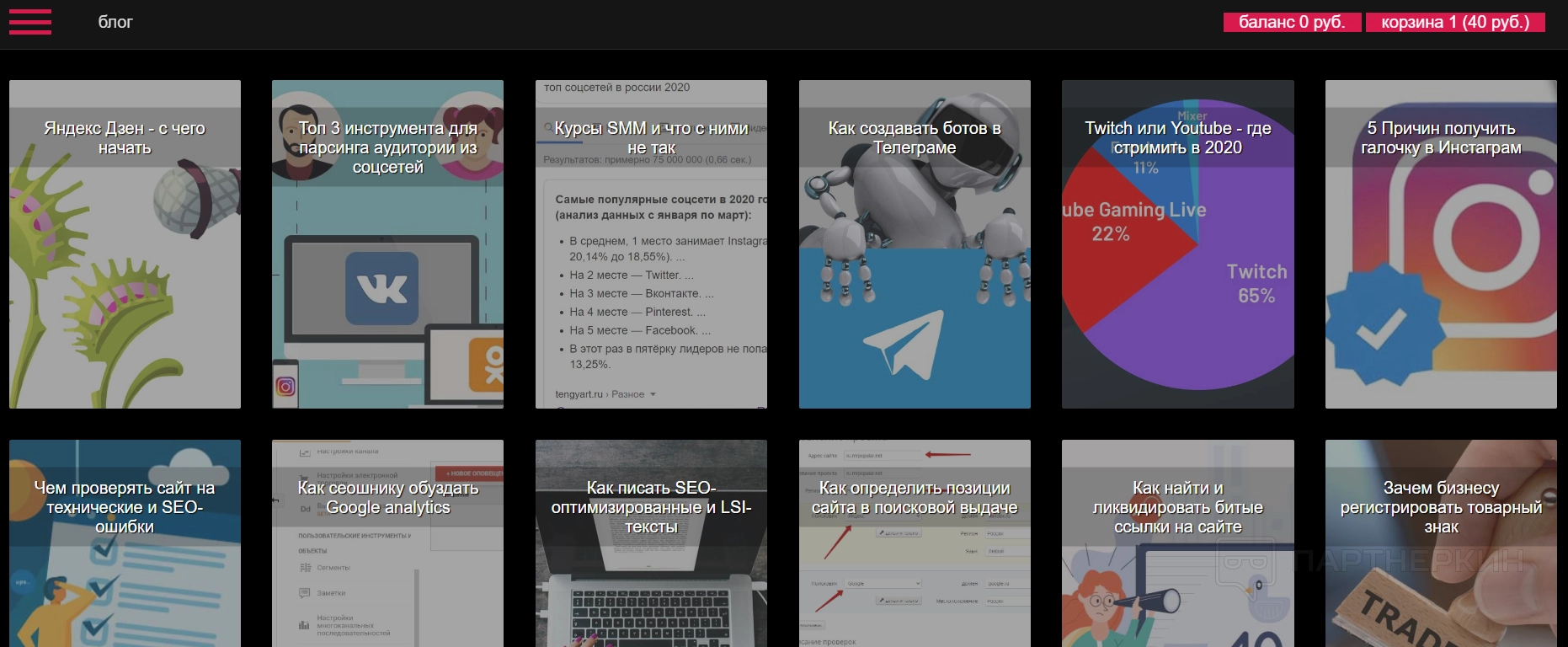
Task: Read Как писать SEO-оптимизированные и LSI-тексты
Action: click(x=651, y=507)
